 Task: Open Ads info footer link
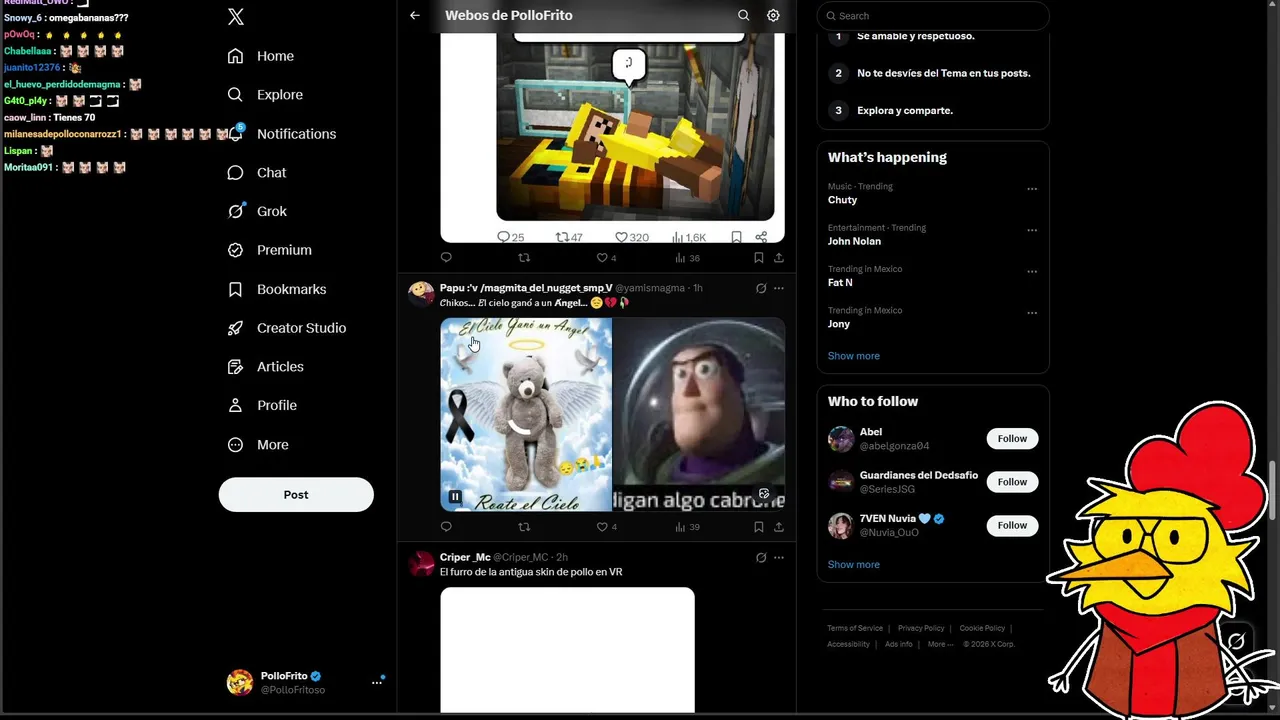(x=898, y=644)
